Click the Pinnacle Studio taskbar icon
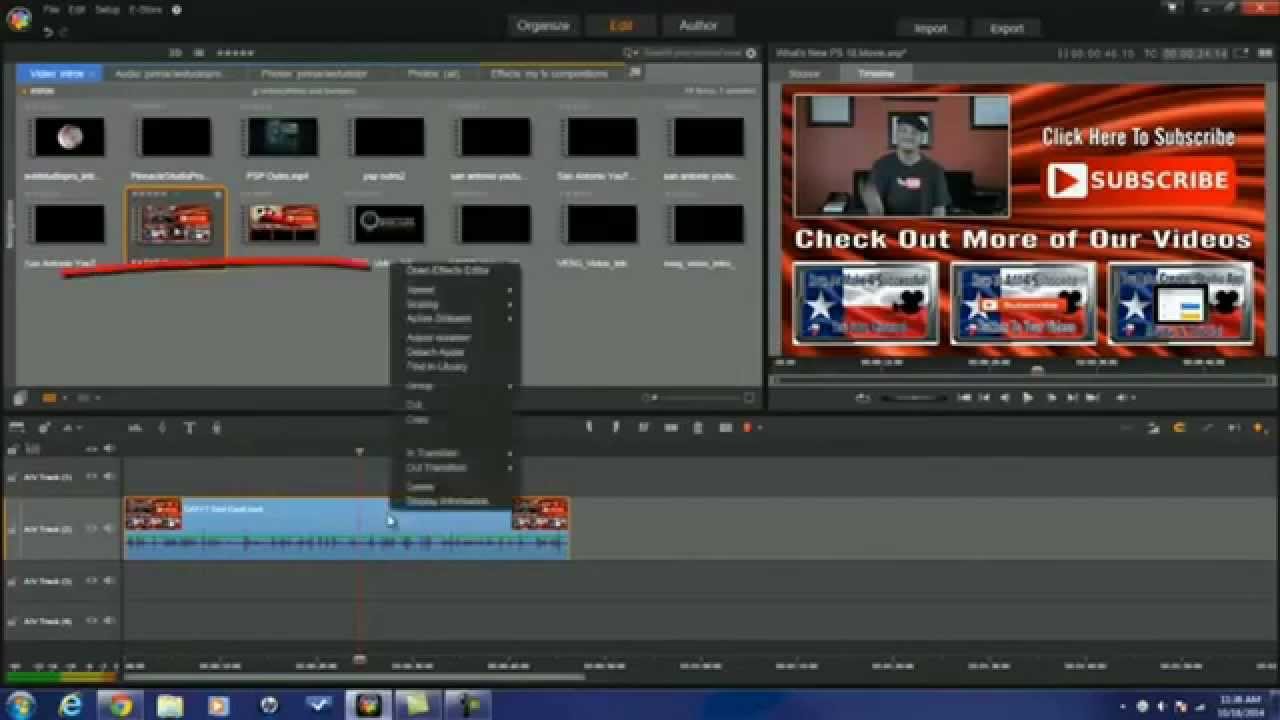The image size is (1280, 720). [x=368, y=705]
